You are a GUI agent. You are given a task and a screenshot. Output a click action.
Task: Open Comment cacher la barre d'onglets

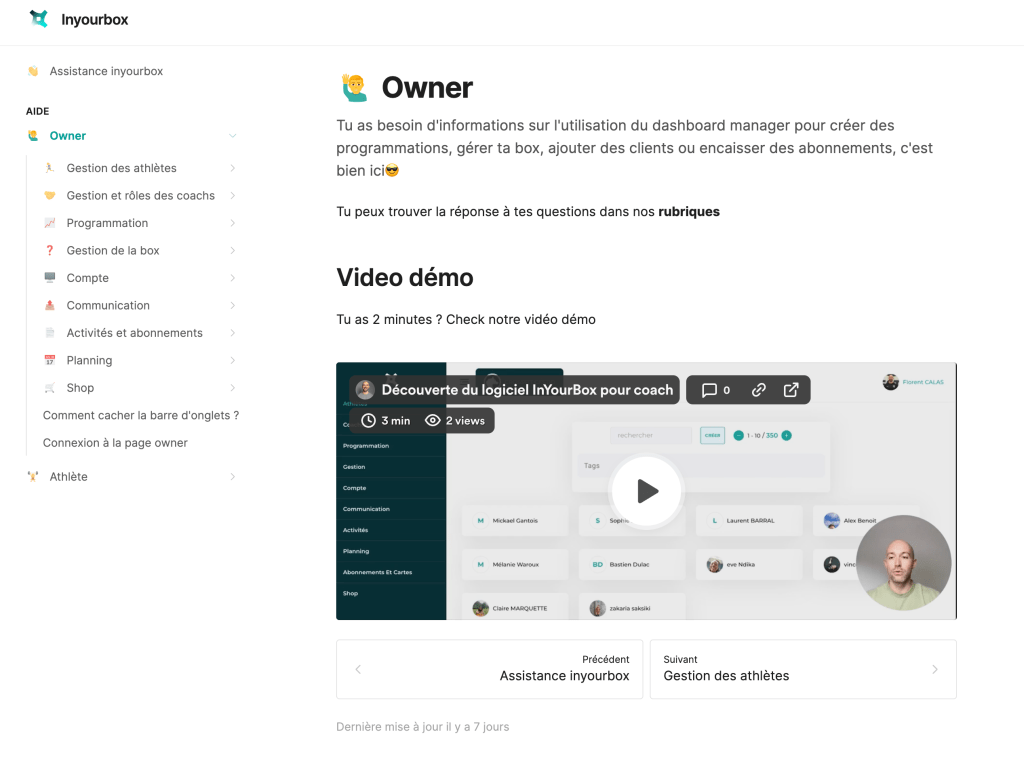point(140,415)
